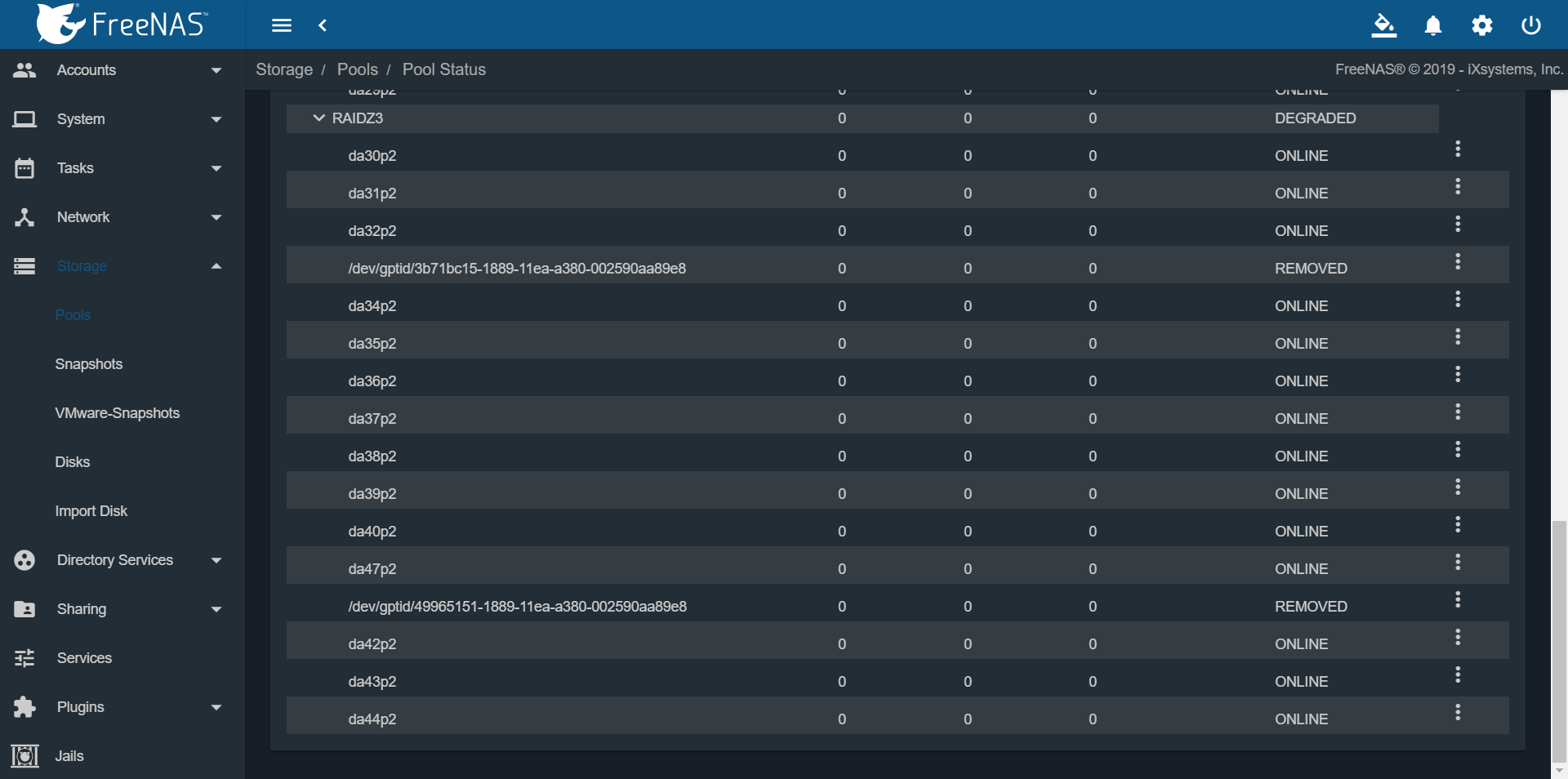Open options menu for da47p2
The width and height of the screenshot is (1568, 779).
(1458, 562)
